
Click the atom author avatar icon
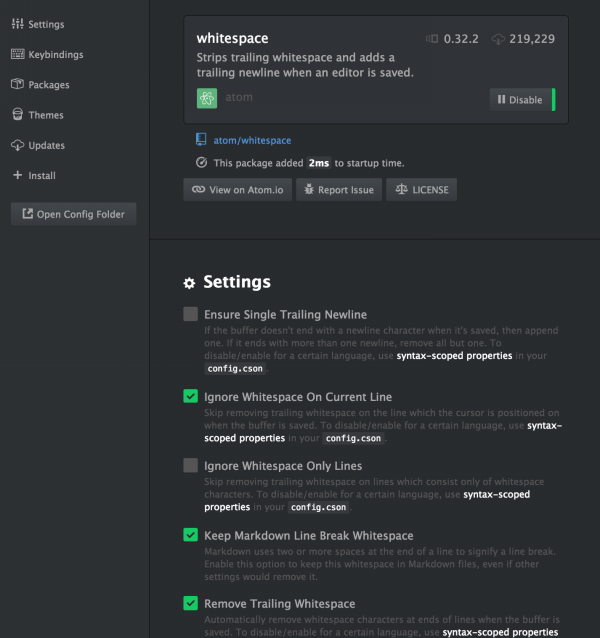207,99
